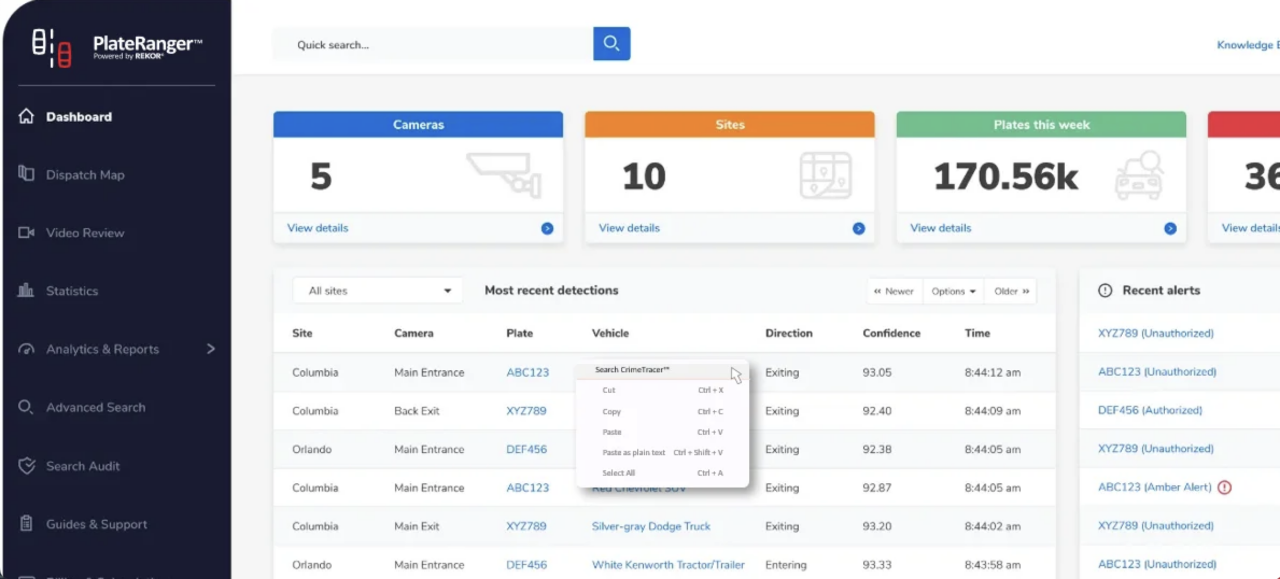This screenshot has width=1280, height=579.
Task: Open Search Audit in the sidebar
Action: (83, 466)
